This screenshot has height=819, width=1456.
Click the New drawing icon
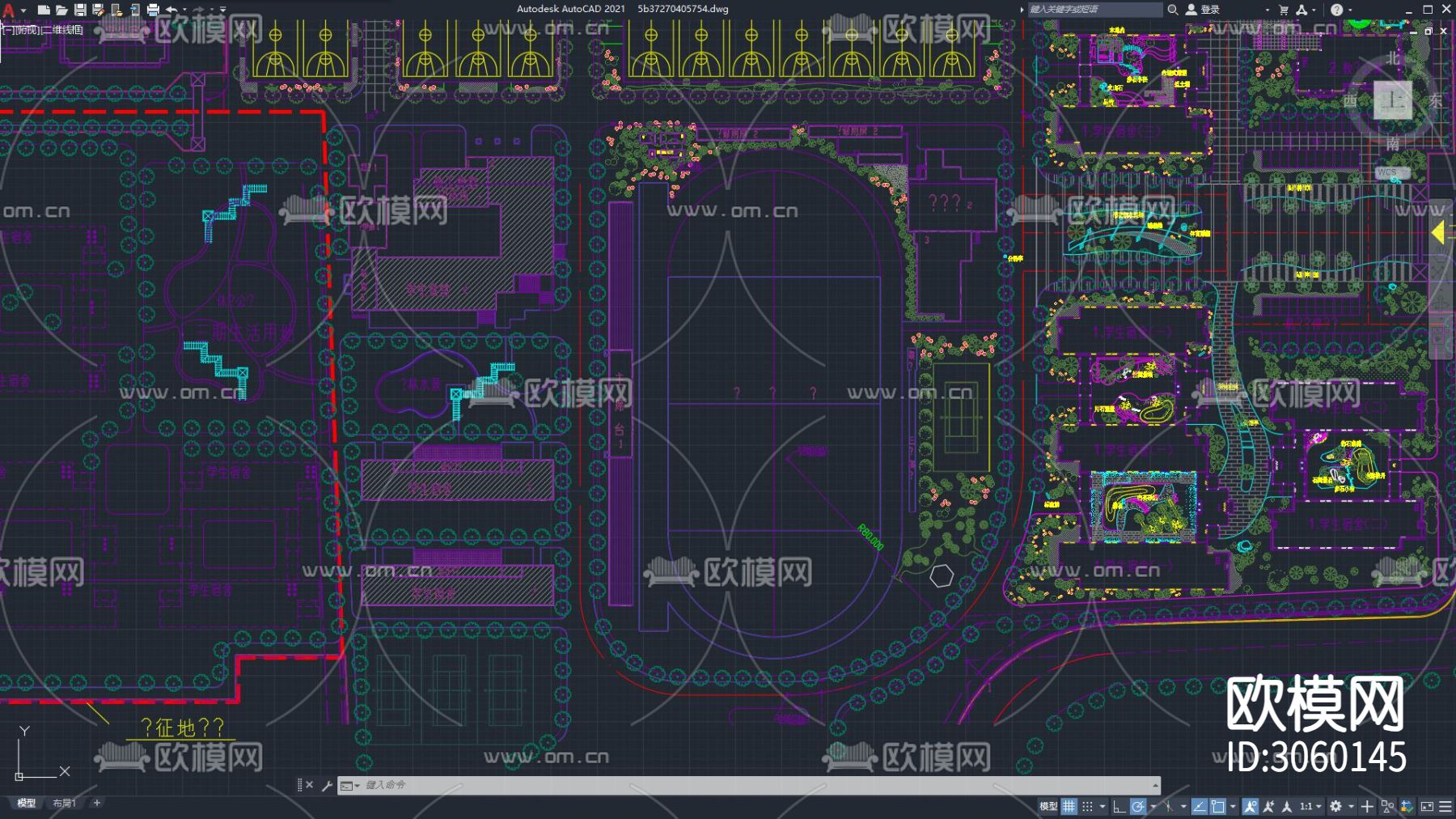[x=44, y=10]
